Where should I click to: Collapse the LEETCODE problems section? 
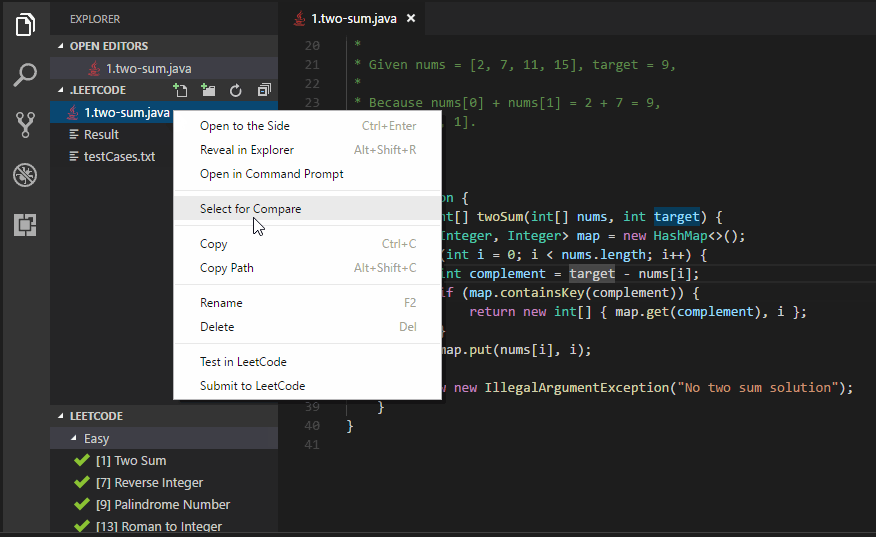click(61, 416)
